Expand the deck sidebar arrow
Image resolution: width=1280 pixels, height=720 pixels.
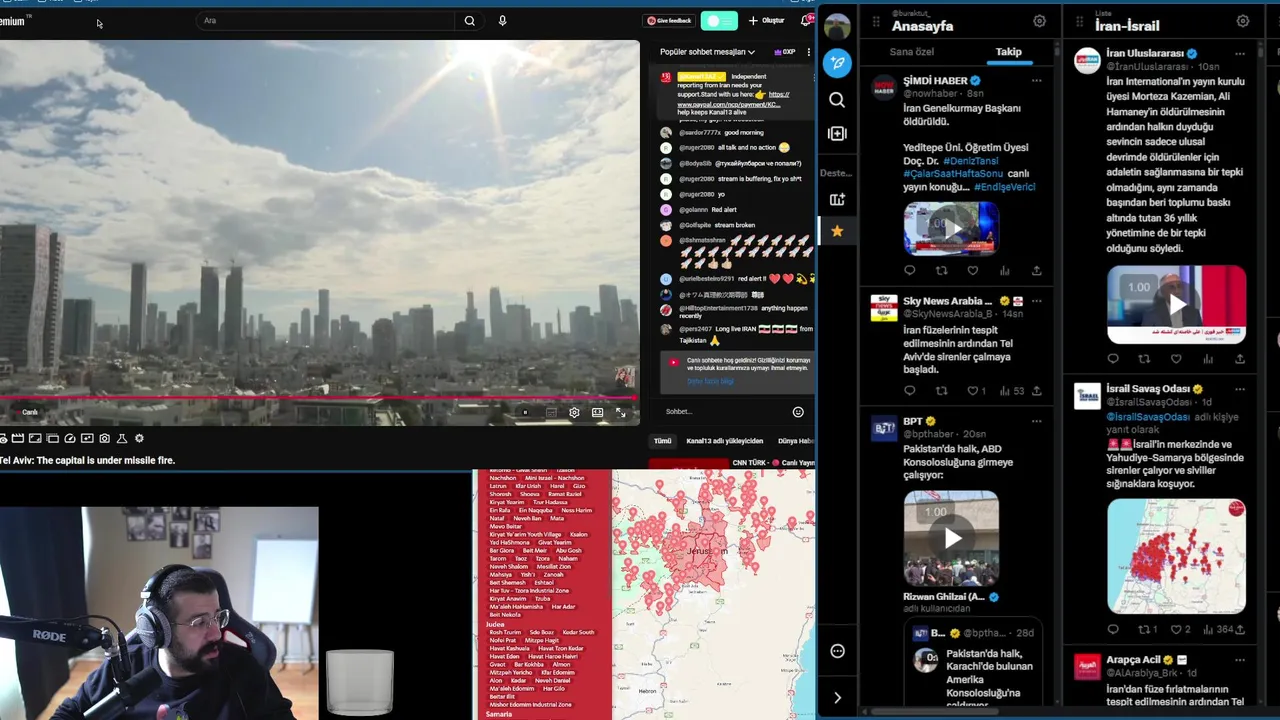837,698
